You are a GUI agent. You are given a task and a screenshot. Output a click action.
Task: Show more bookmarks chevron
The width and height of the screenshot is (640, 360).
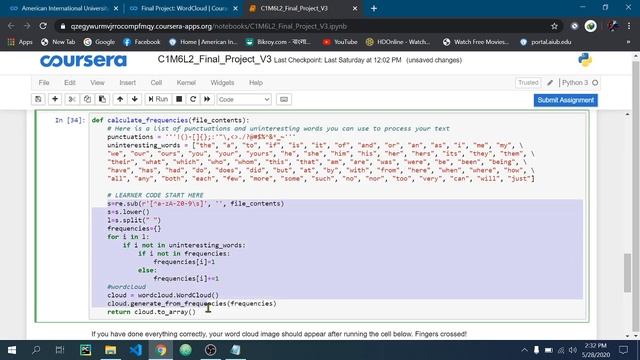click(x=628, y=42)
